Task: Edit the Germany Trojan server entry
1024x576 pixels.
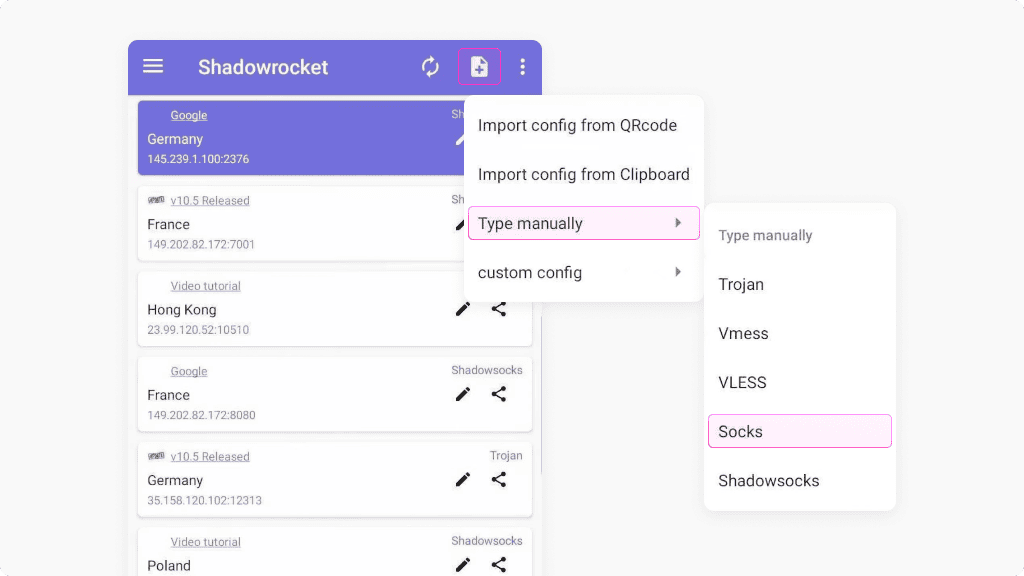Action: pos(463,480)
